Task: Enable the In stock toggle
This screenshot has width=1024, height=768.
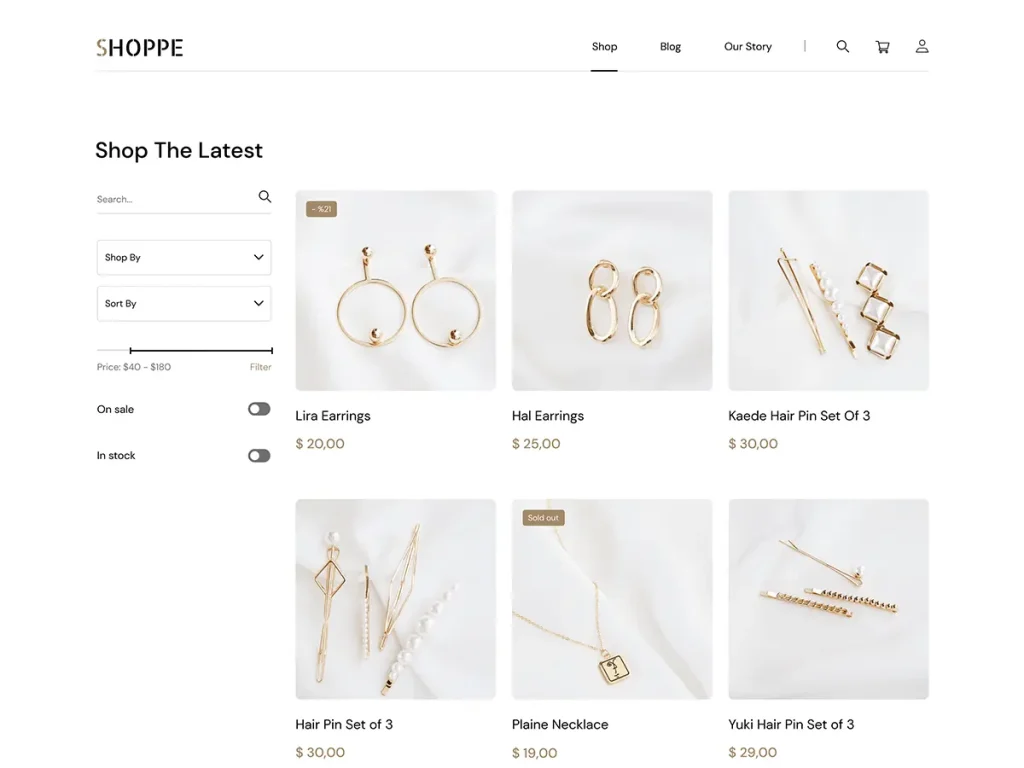Action: click(258, 455)
